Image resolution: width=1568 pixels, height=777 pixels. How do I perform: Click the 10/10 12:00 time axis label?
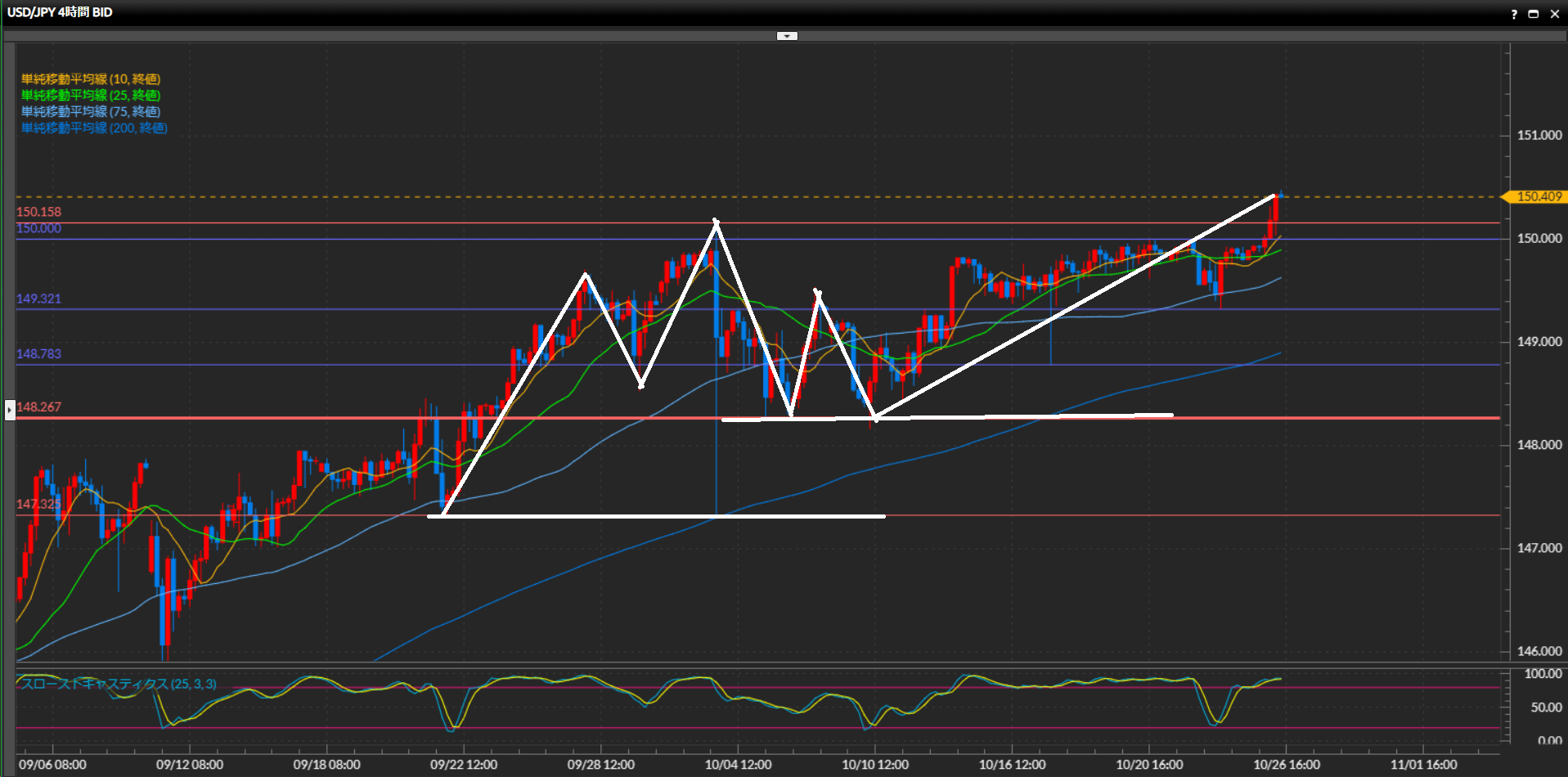pos(875,765)
